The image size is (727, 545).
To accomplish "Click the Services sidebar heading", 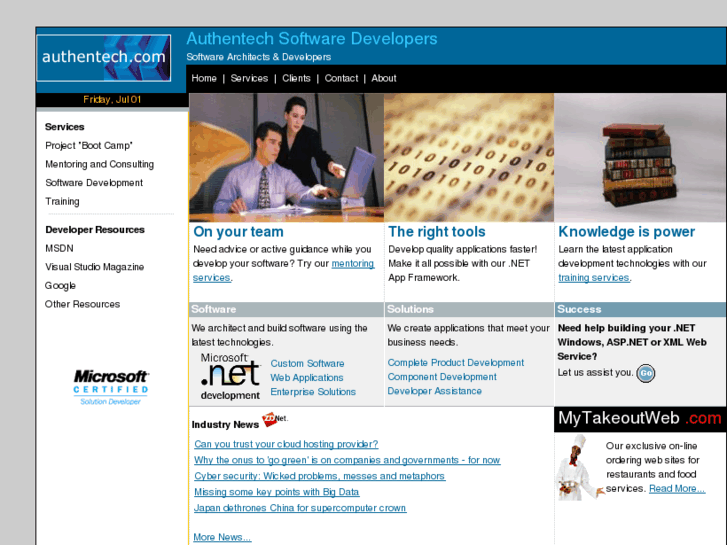I will click(64, 127).
